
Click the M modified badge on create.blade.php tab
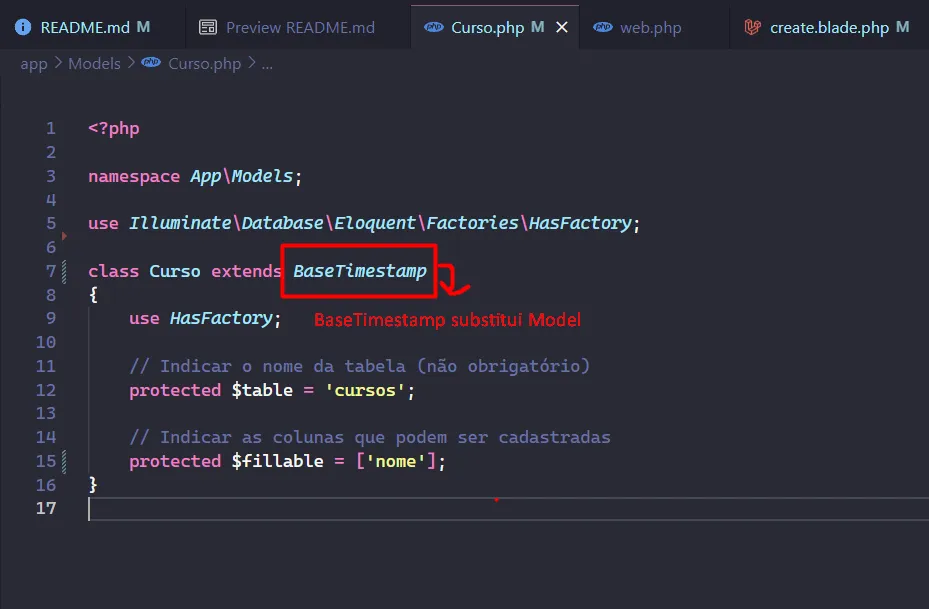[905, 27]
